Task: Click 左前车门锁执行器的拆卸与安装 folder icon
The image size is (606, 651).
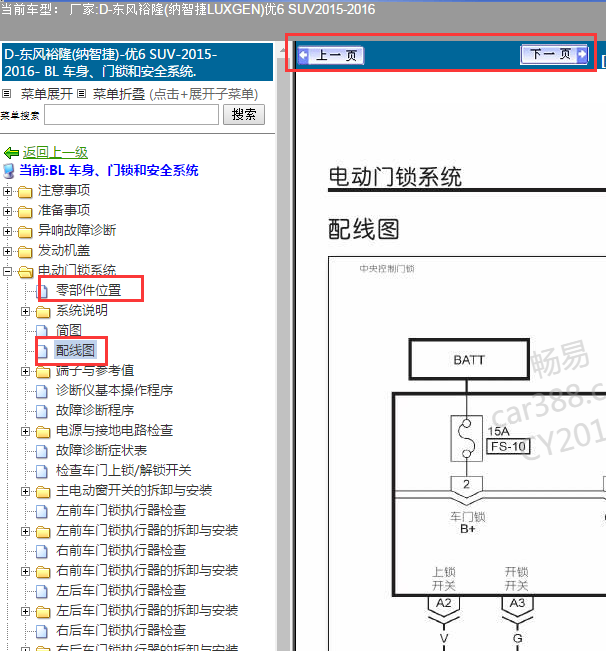Action: click(43, 532)
